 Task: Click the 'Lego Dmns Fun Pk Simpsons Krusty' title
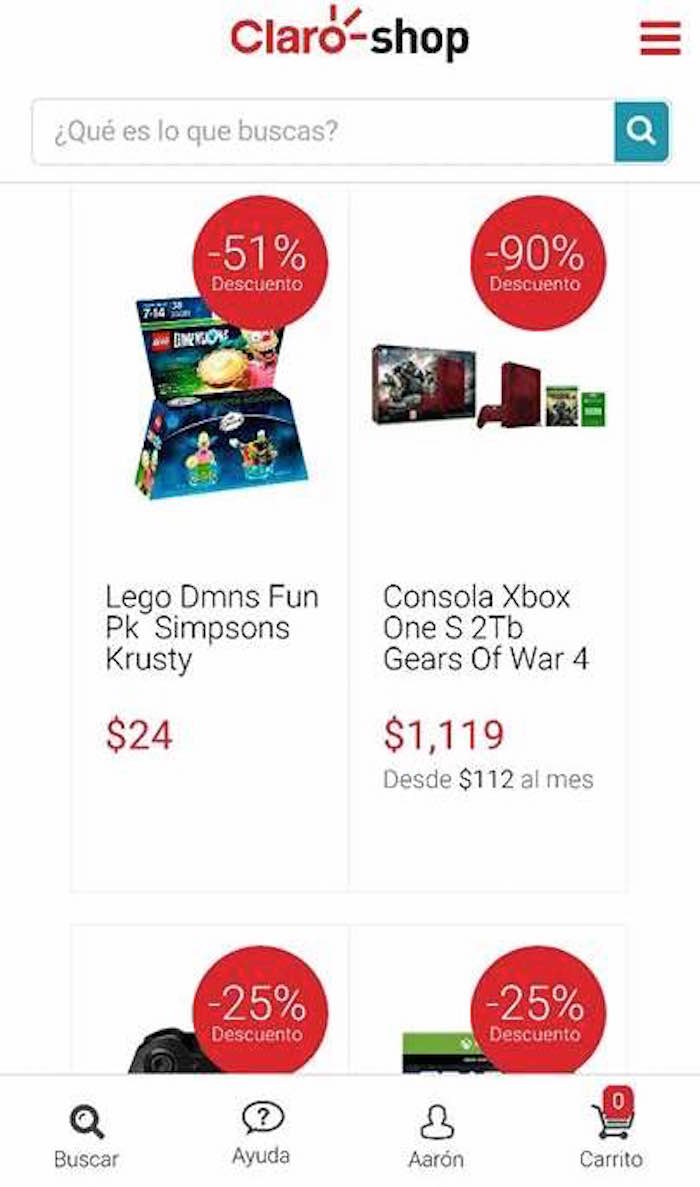click(x=212, y=628)
